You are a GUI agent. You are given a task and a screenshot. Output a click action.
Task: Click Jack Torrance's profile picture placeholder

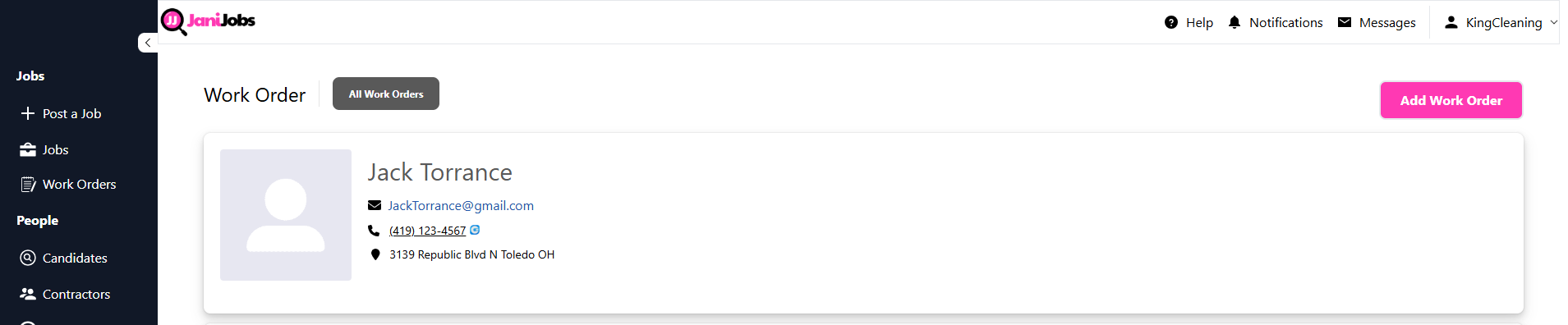[286, 215]
